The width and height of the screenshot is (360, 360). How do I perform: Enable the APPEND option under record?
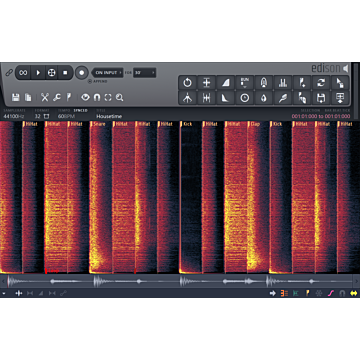point(98,81)
